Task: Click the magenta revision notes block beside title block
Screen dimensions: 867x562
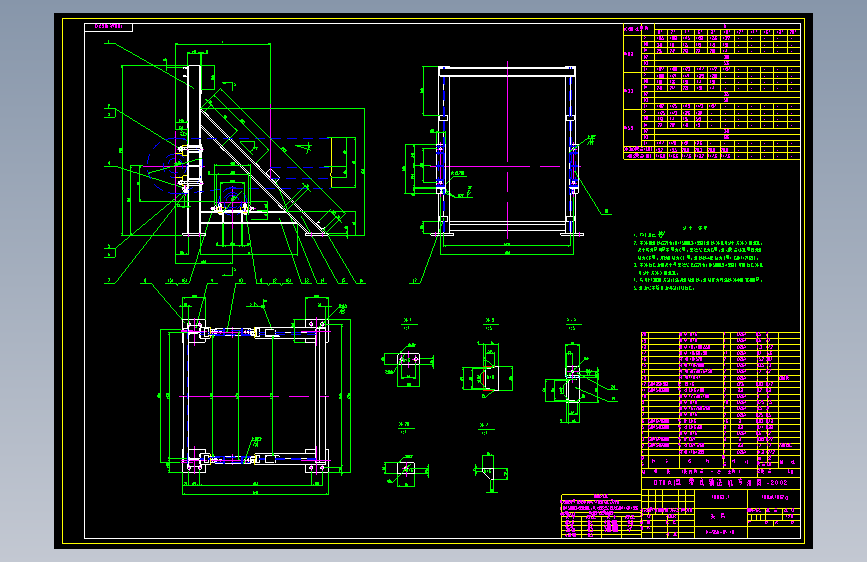Action: click(x=600, y=516)
